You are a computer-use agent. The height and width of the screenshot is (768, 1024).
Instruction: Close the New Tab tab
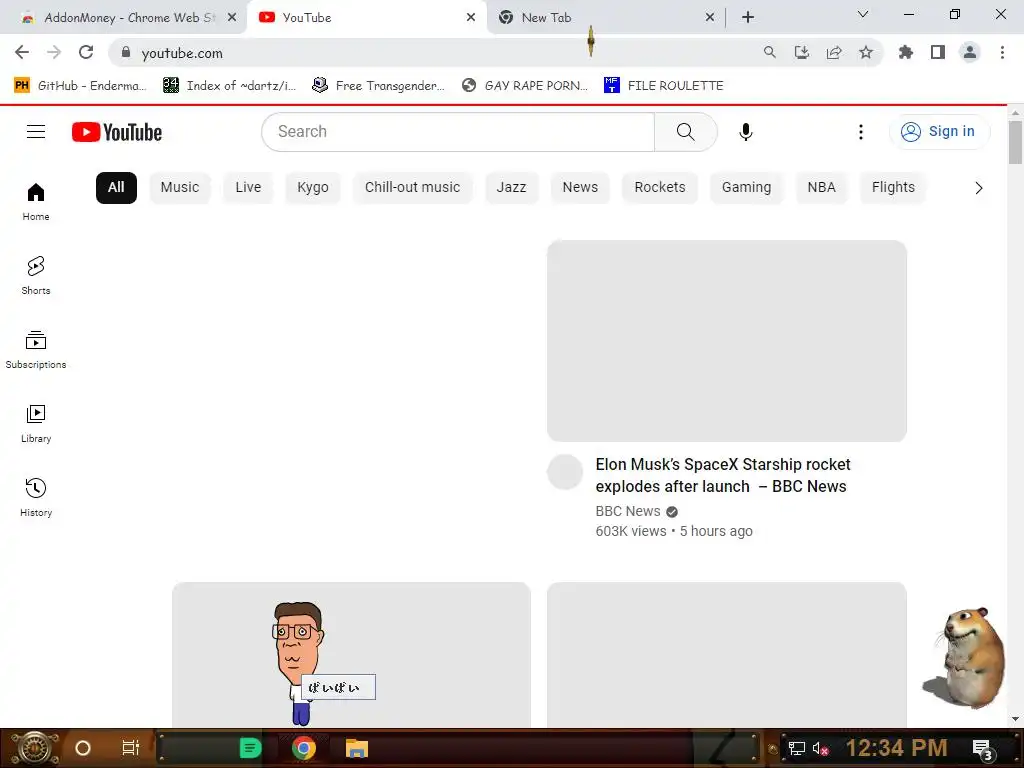coord(710,18)
